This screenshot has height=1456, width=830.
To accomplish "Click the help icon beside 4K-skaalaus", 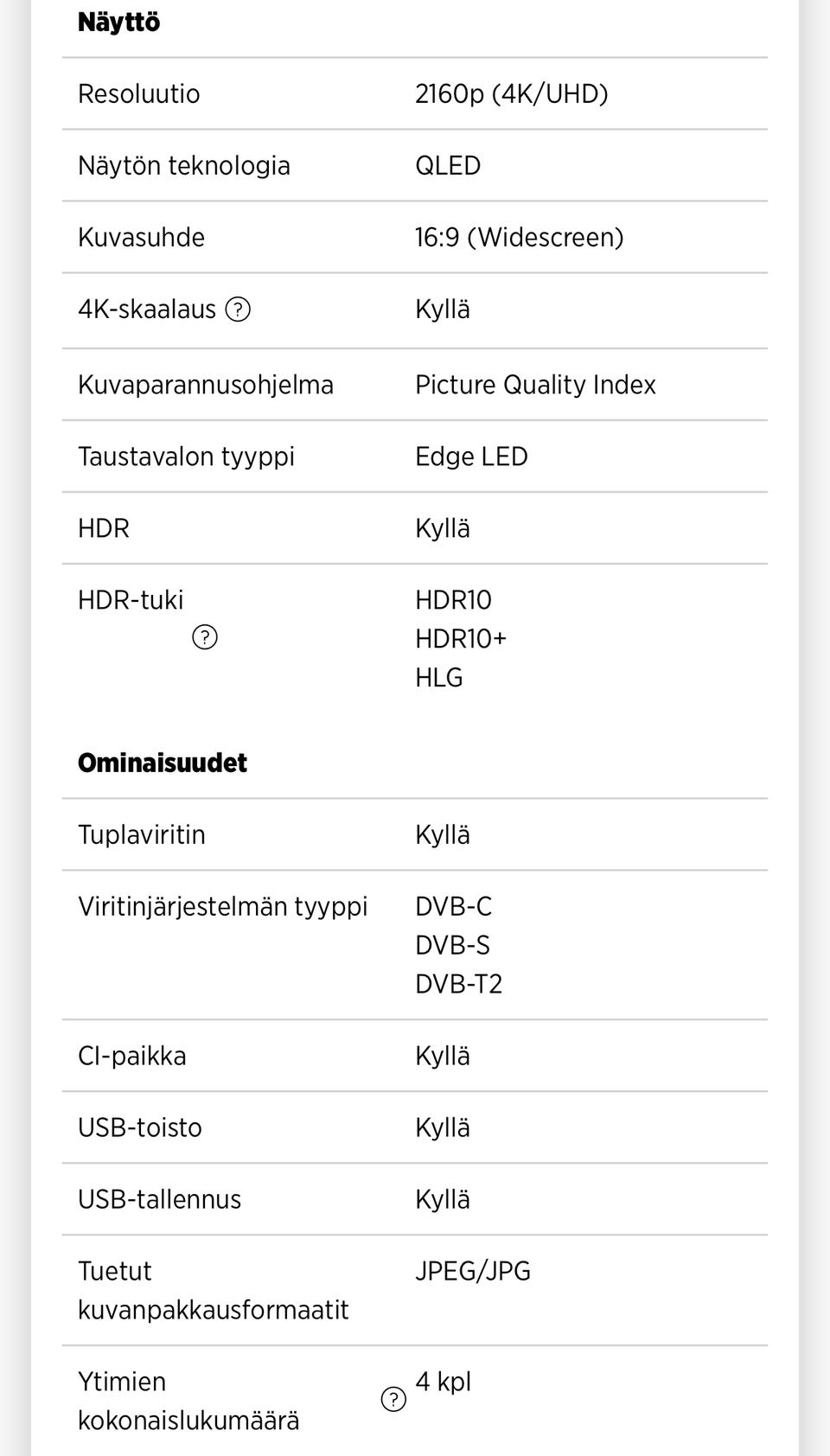I will [240, 310].
